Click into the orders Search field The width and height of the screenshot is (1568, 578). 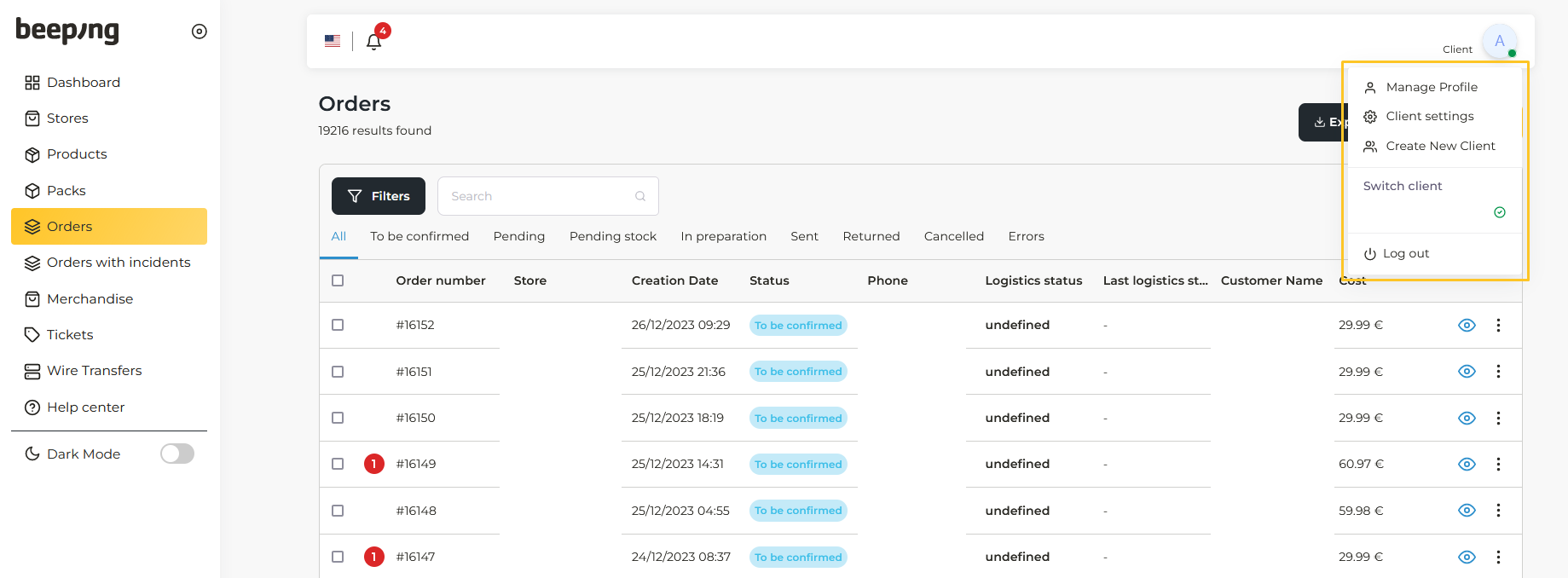pyautogui.click(x=539, y=196)
